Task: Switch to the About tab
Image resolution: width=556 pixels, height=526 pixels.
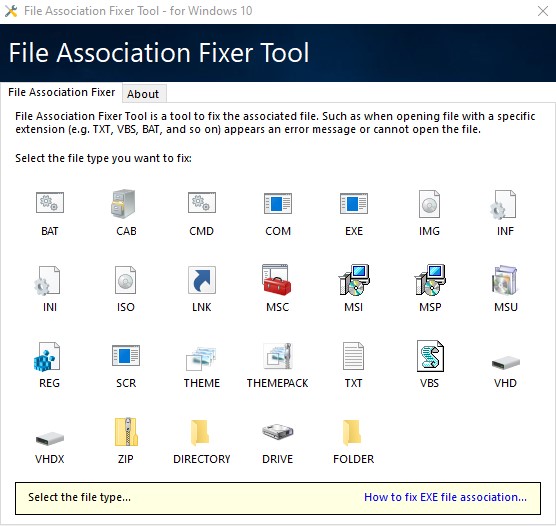Action: click(x=143, y=94)
